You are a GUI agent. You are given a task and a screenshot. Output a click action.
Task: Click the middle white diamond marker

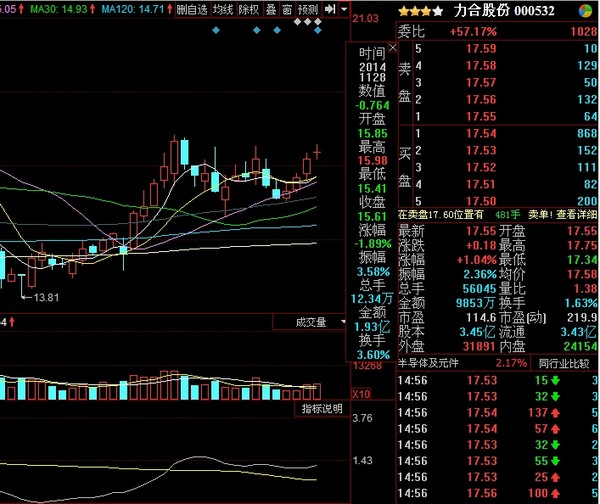(307, 22)
